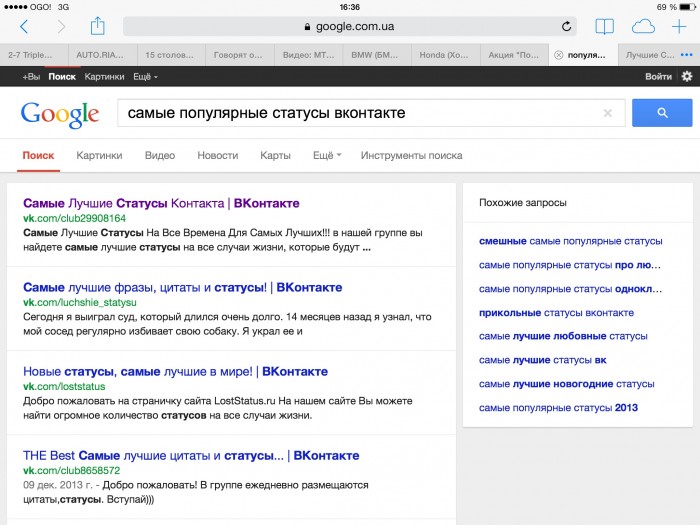The height and width of the screenshot is (525, 700).
Task: Switch to the Говорят о... tab
Action: [x=238, y=55]
